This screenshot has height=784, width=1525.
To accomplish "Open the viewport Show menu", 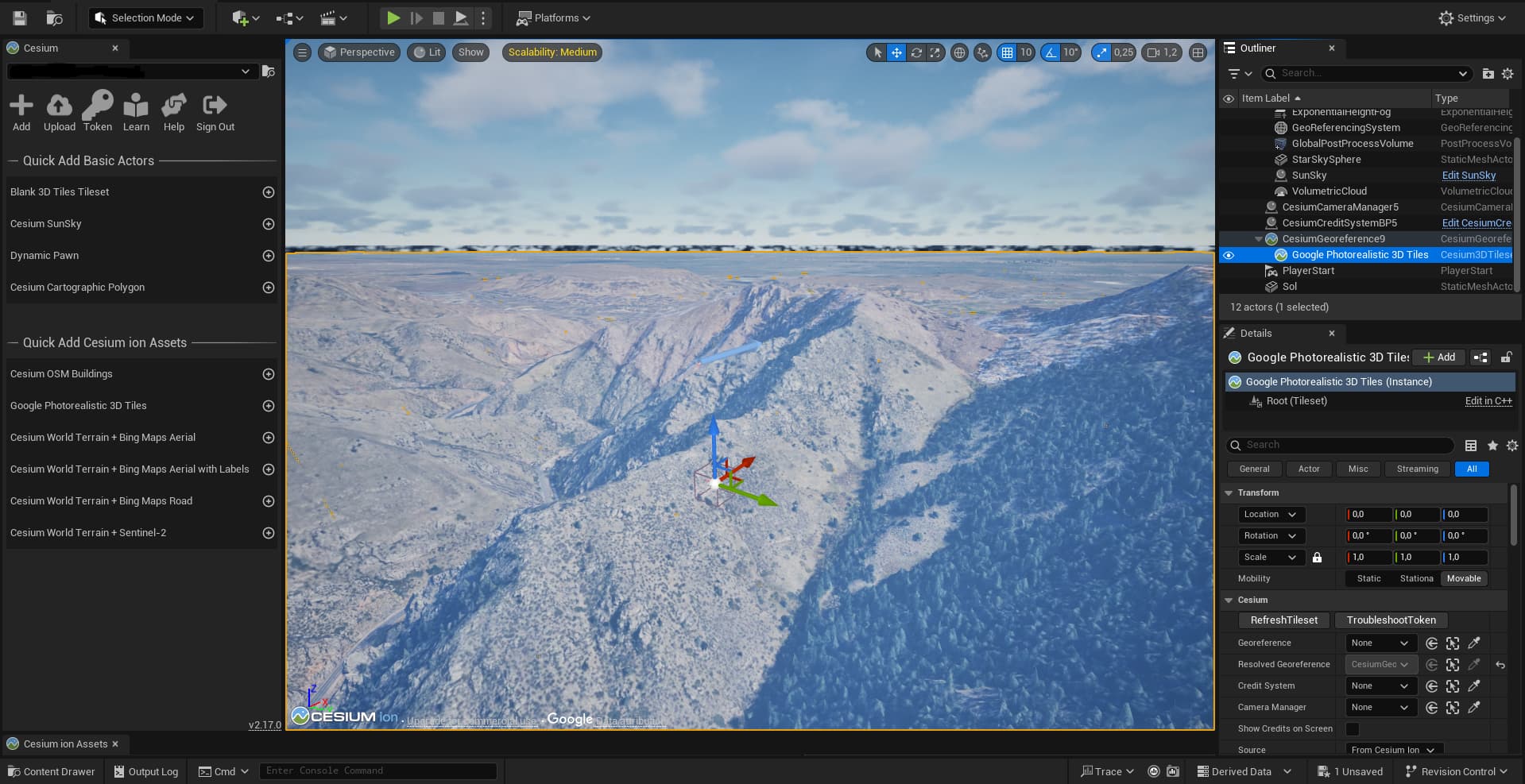I will click(470, 52).
